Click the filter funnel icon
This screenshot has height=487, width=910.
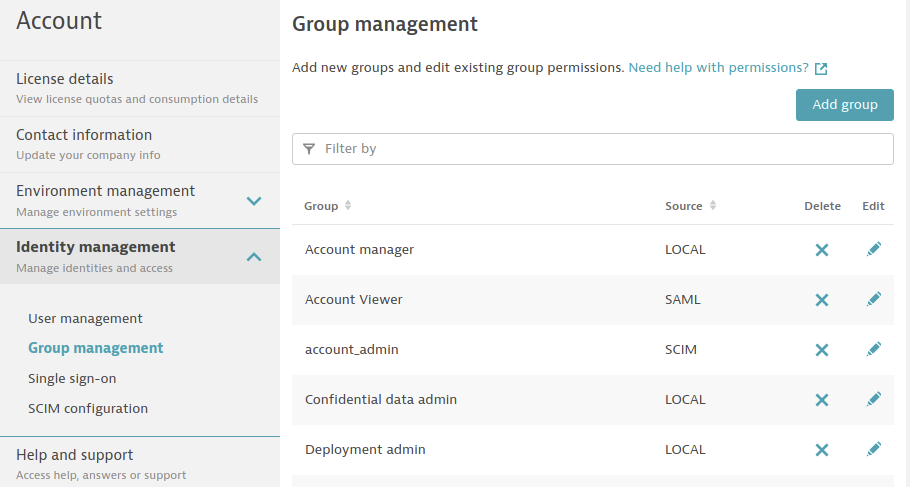pyautogui.click(x=309, y=149)
